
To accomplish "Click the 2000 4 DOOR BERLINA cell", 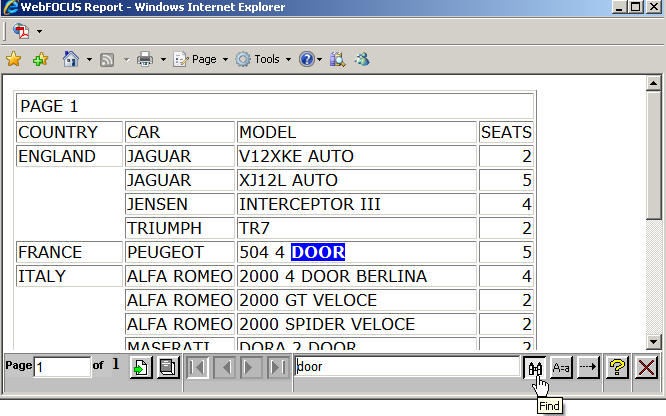I will [x=357, y=276].
